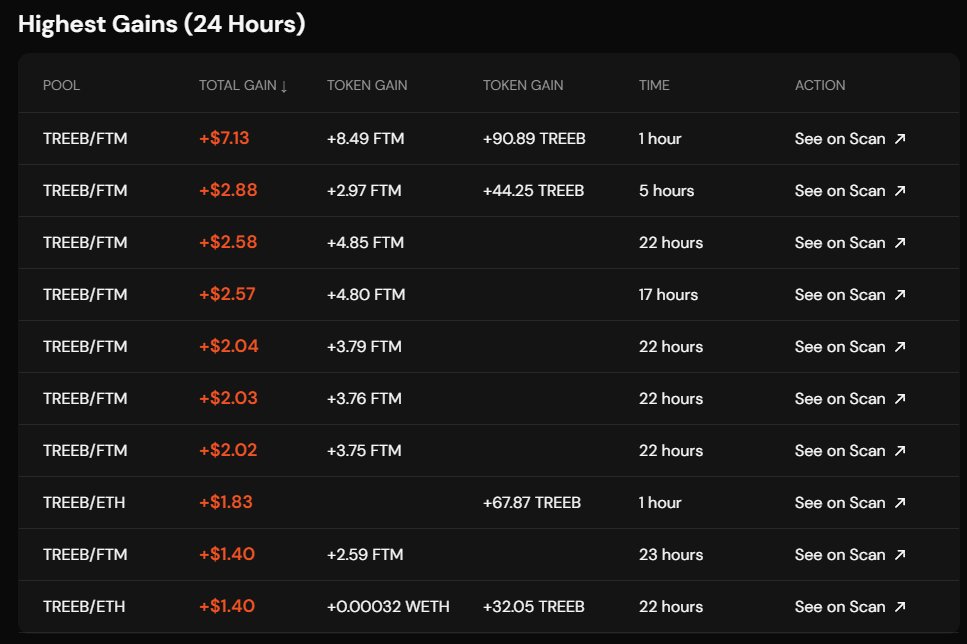Image resolution: width=967 pixels, height=644 pixels.
Task: Click the +2.97 FTM token gain
Action: click(364, 191)
